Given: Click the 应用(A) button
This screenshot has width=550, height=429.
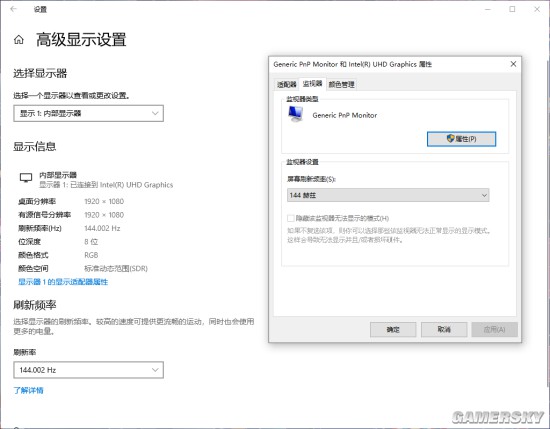Looking at the screenshot, I should (x=494, y=329).
